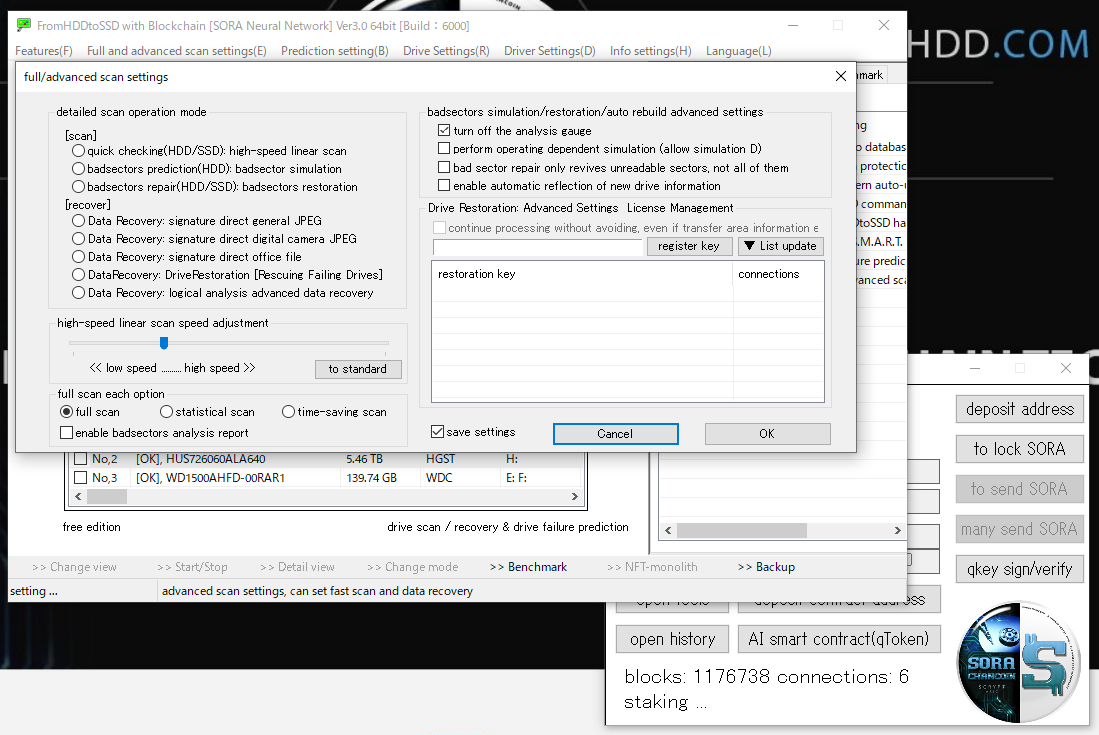Click the register key button
Image resolution: width=1099 pixels, height=735 pixels.
click(688, 246)
